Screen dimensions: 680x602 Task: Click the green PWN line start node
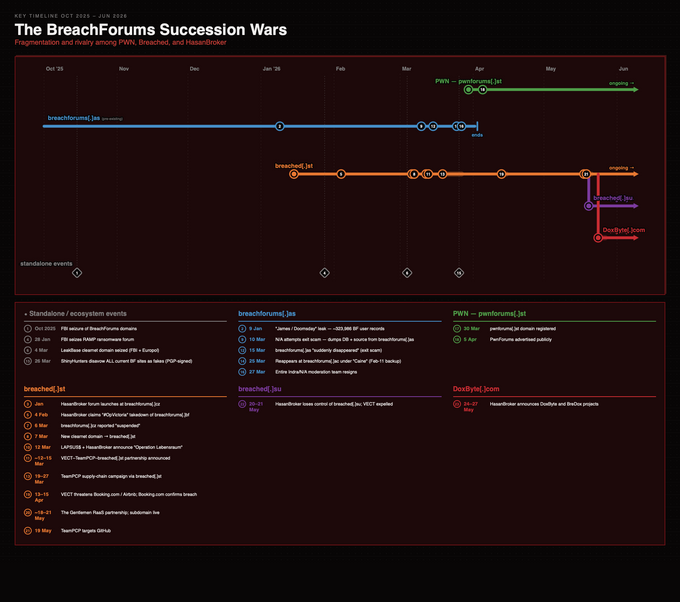(468, 90)
